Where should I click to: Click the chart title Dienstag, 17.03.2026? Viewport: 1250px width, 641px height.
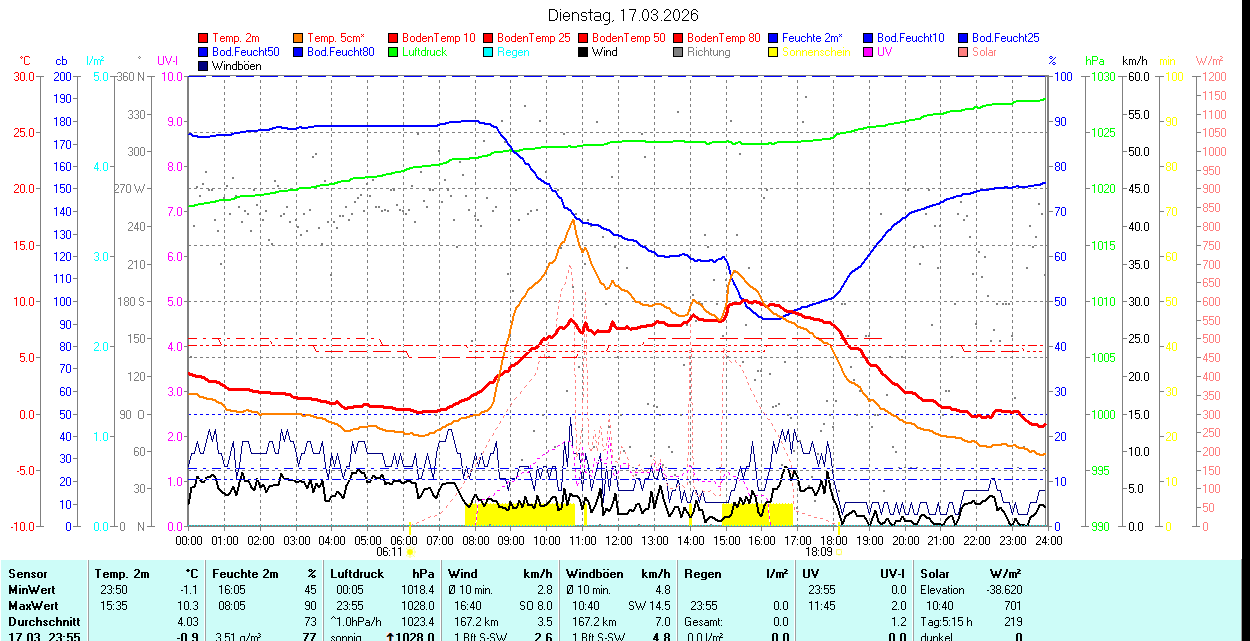pos(623,15)
